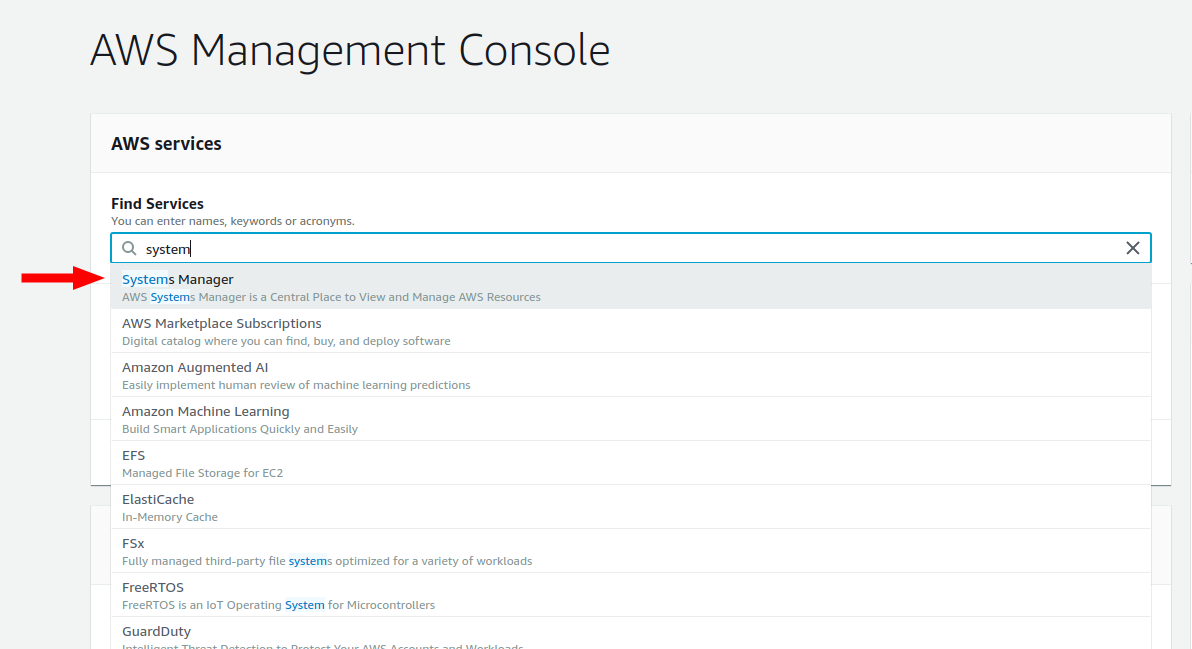Select EFS managed file storage service
The height and width of the screenshot is (649, 1192).
coord(133,455)
